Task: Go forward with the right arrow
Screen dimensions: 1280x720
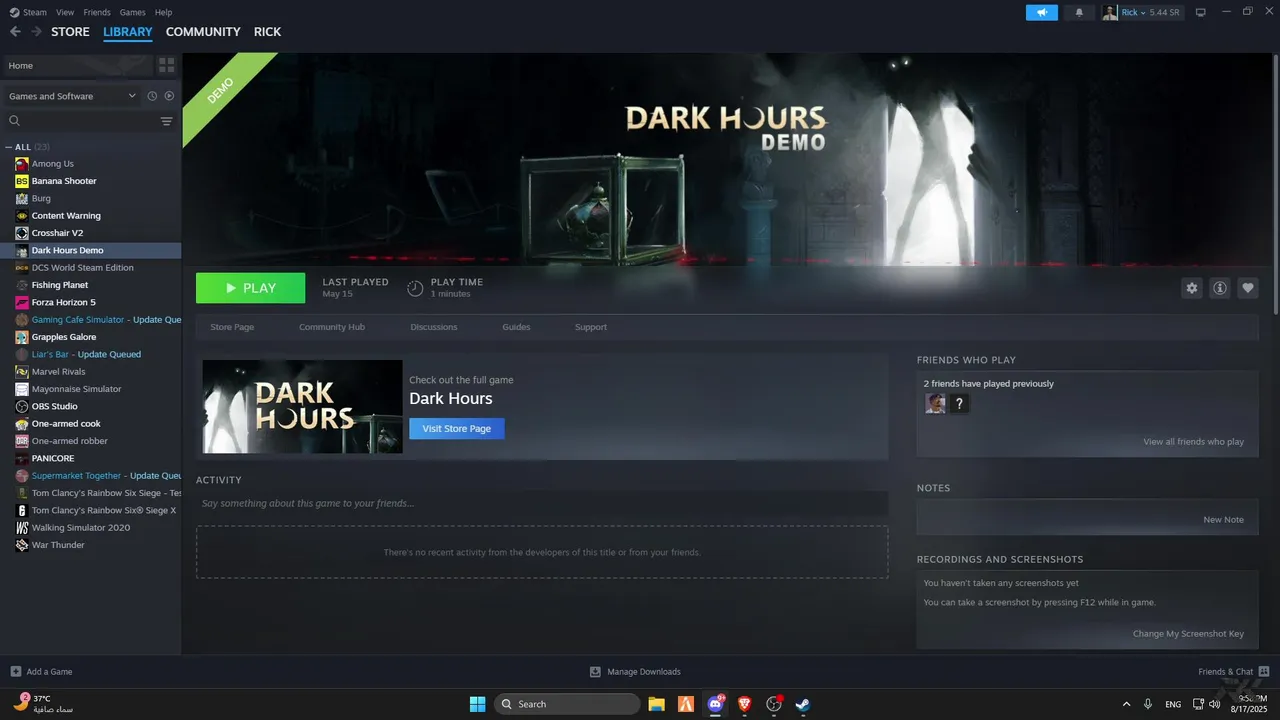Action: [x=36, y=32]
